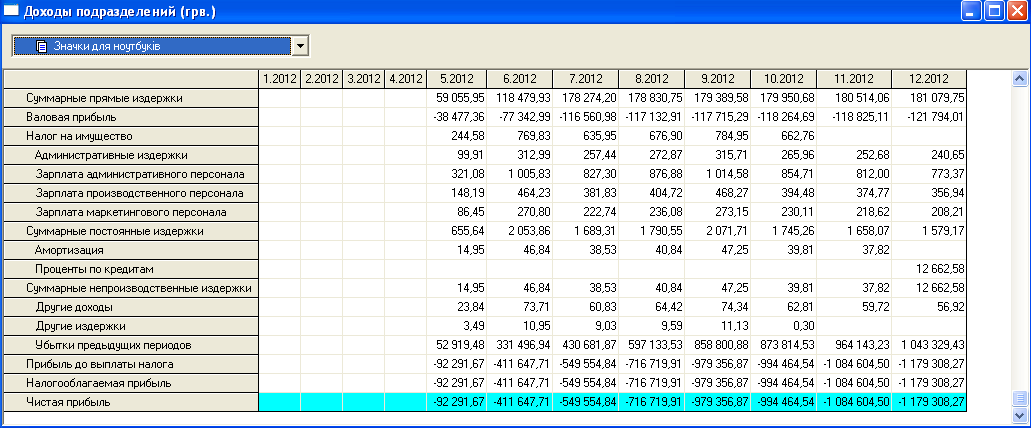
Task: Click fixed costs cell 1 579,17
Action: click(x=929, y=231)
